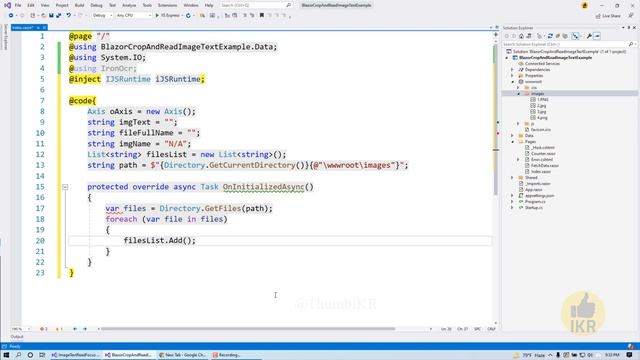Click the Visual Studio search box

pyautogui.click(x=256, y=5)
